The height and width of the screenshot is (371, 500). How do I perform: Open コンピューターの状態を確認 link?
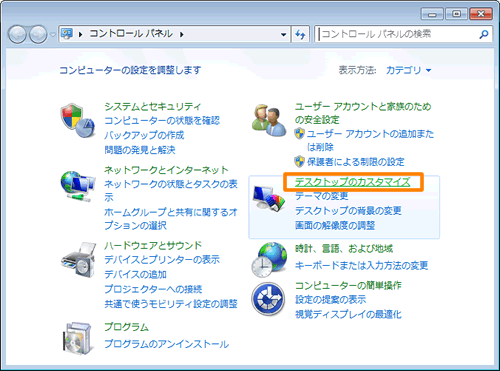coord(162,121)
